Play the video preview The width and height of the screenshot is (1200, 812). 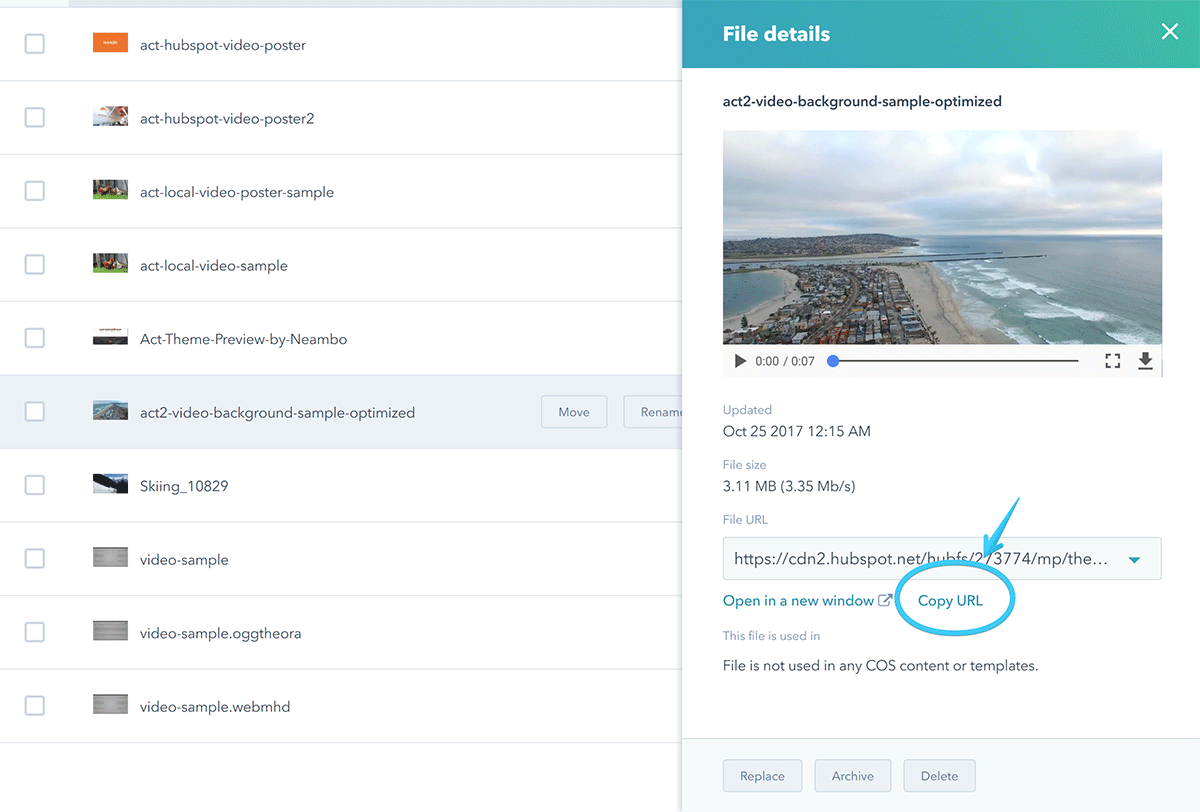[739, 361]
